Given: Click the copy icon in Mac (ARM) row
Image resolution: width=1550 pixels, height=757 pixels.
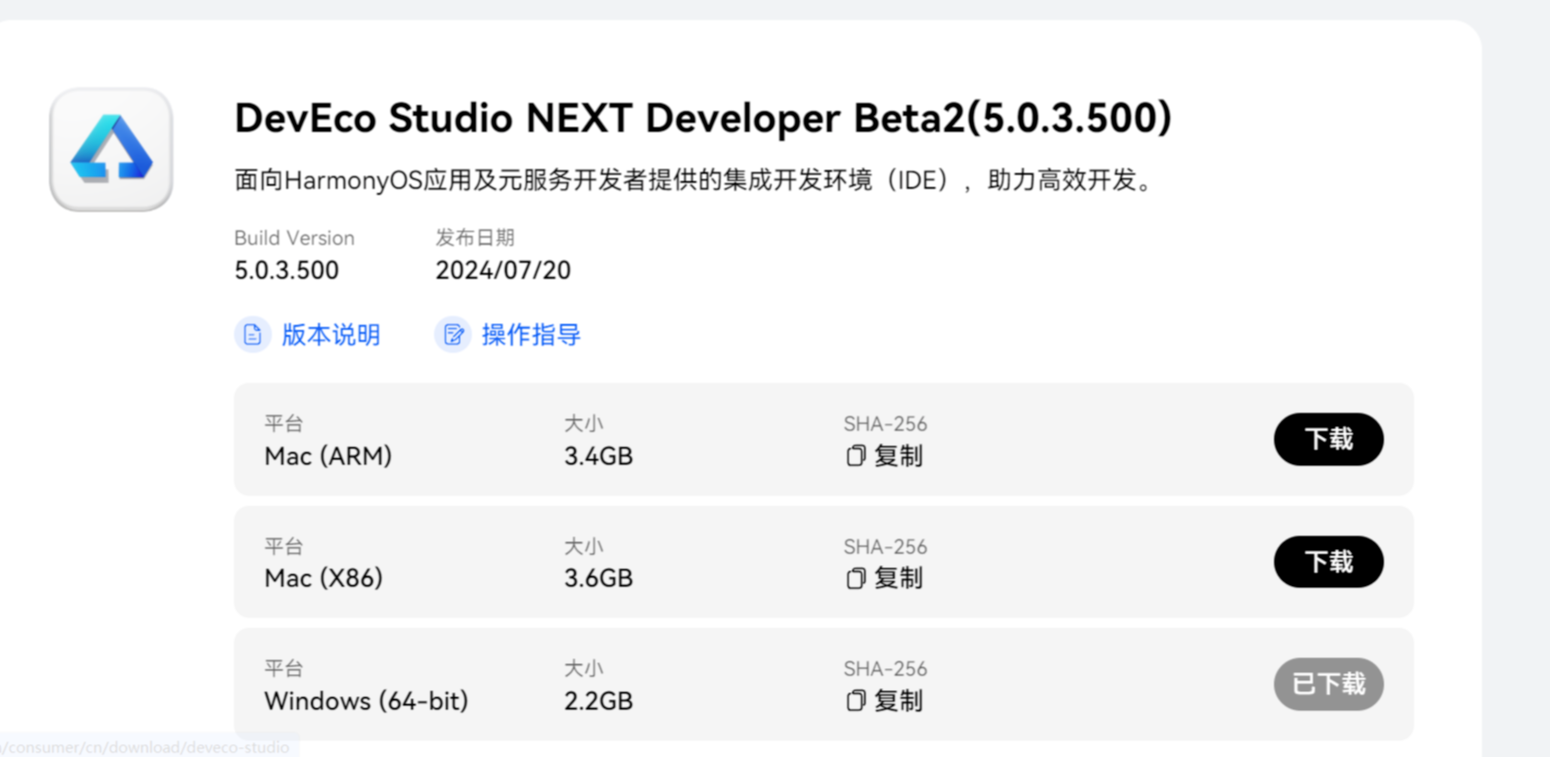Looking at the screenshot, I should coord(855,456).
